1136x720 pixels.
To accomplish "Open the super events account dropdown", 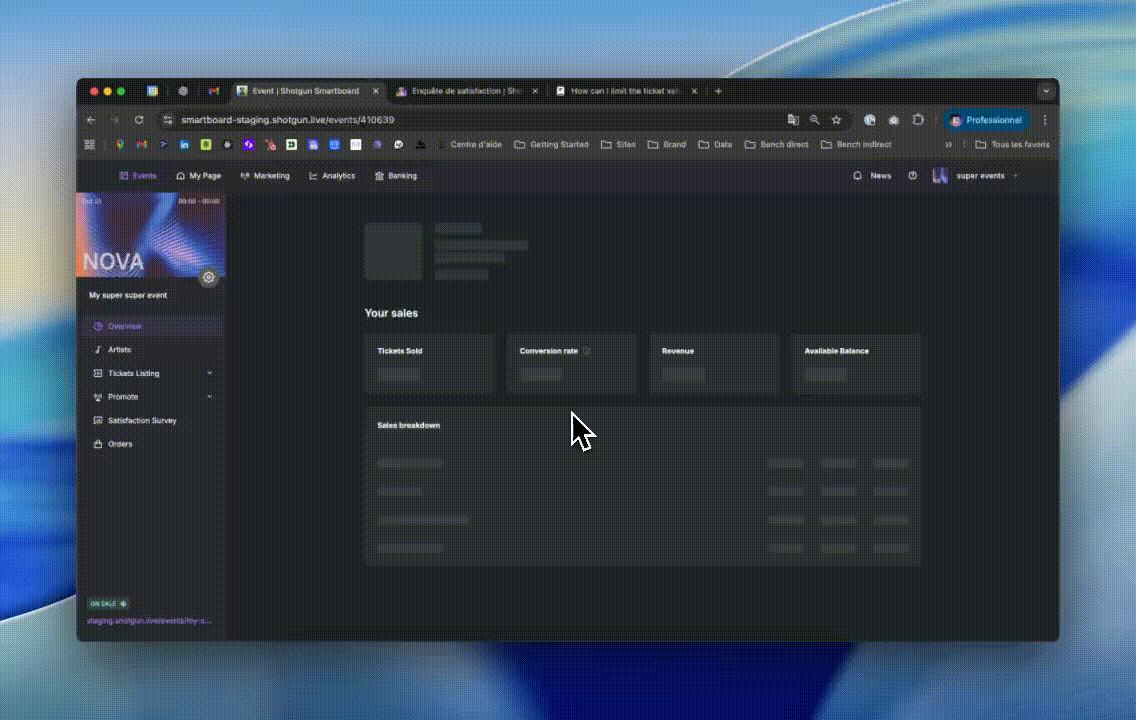I will click(x=975, y=176).
